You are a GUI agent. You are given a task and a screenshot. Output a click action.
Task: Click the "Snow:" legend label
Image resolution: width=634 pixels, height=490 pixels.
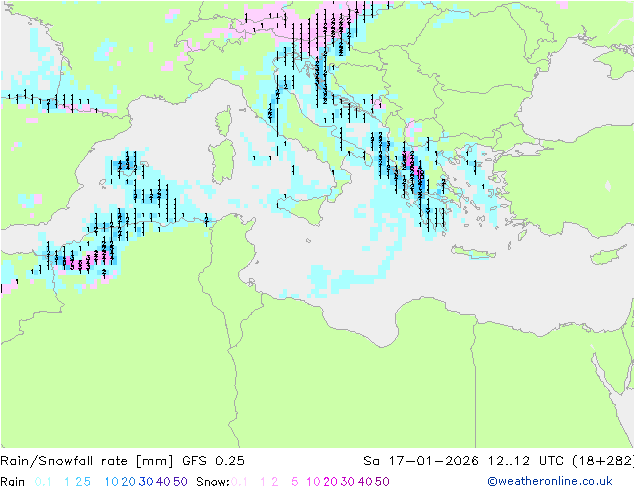[213, 482]
